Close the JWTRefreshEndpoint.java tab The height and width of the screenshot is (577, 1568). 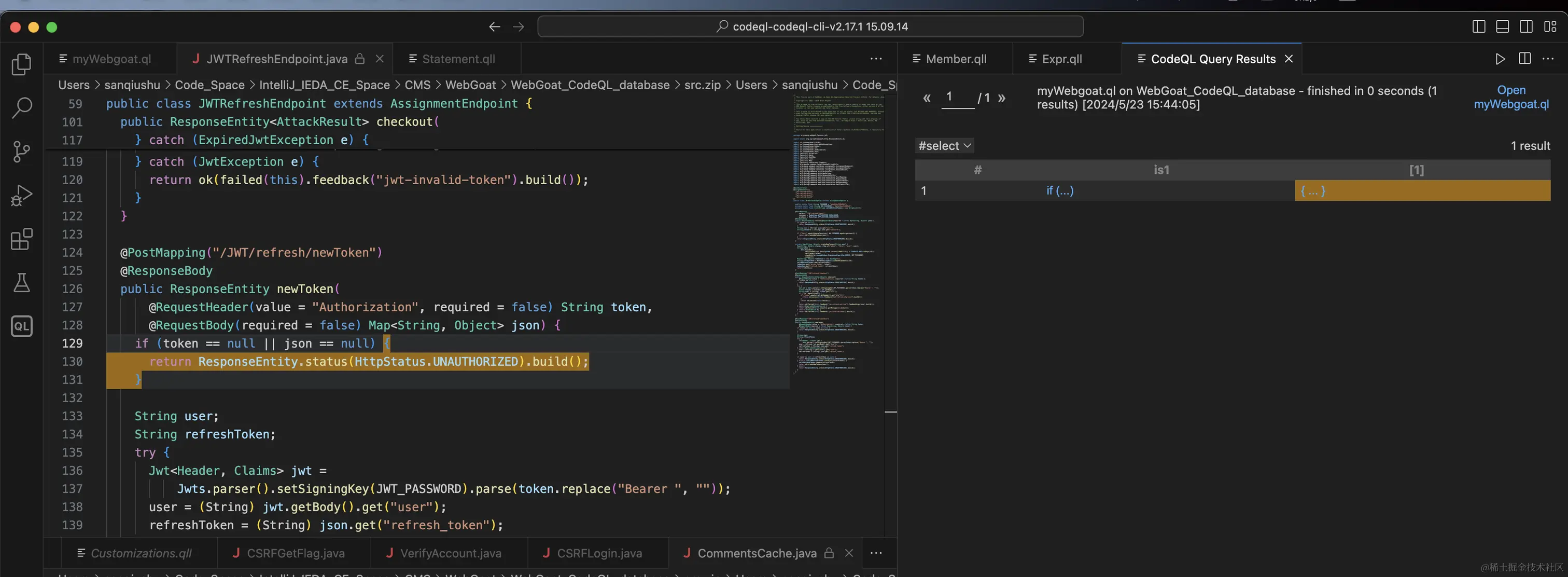pyautogui.click(x=380, y=59)
